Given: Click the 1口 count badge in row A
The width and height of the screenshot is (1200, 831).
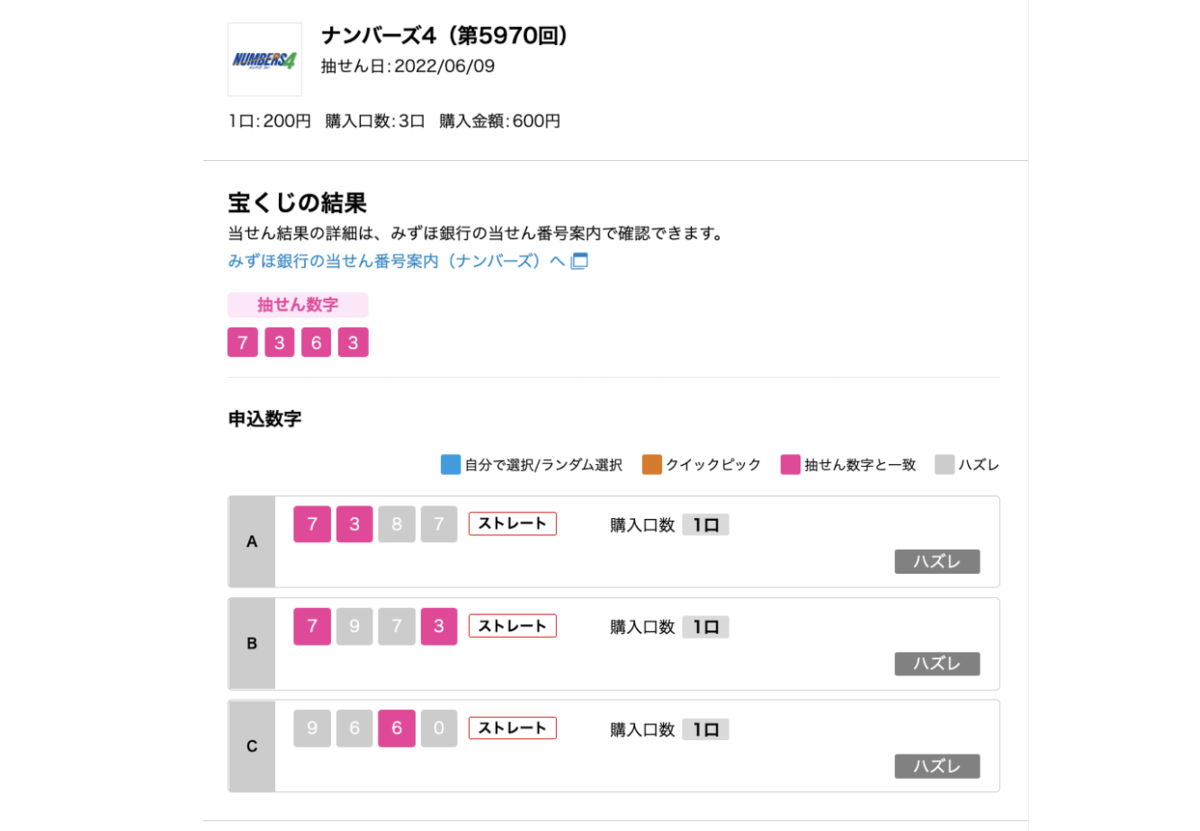Looking at the screenshot, I should 706,525.
